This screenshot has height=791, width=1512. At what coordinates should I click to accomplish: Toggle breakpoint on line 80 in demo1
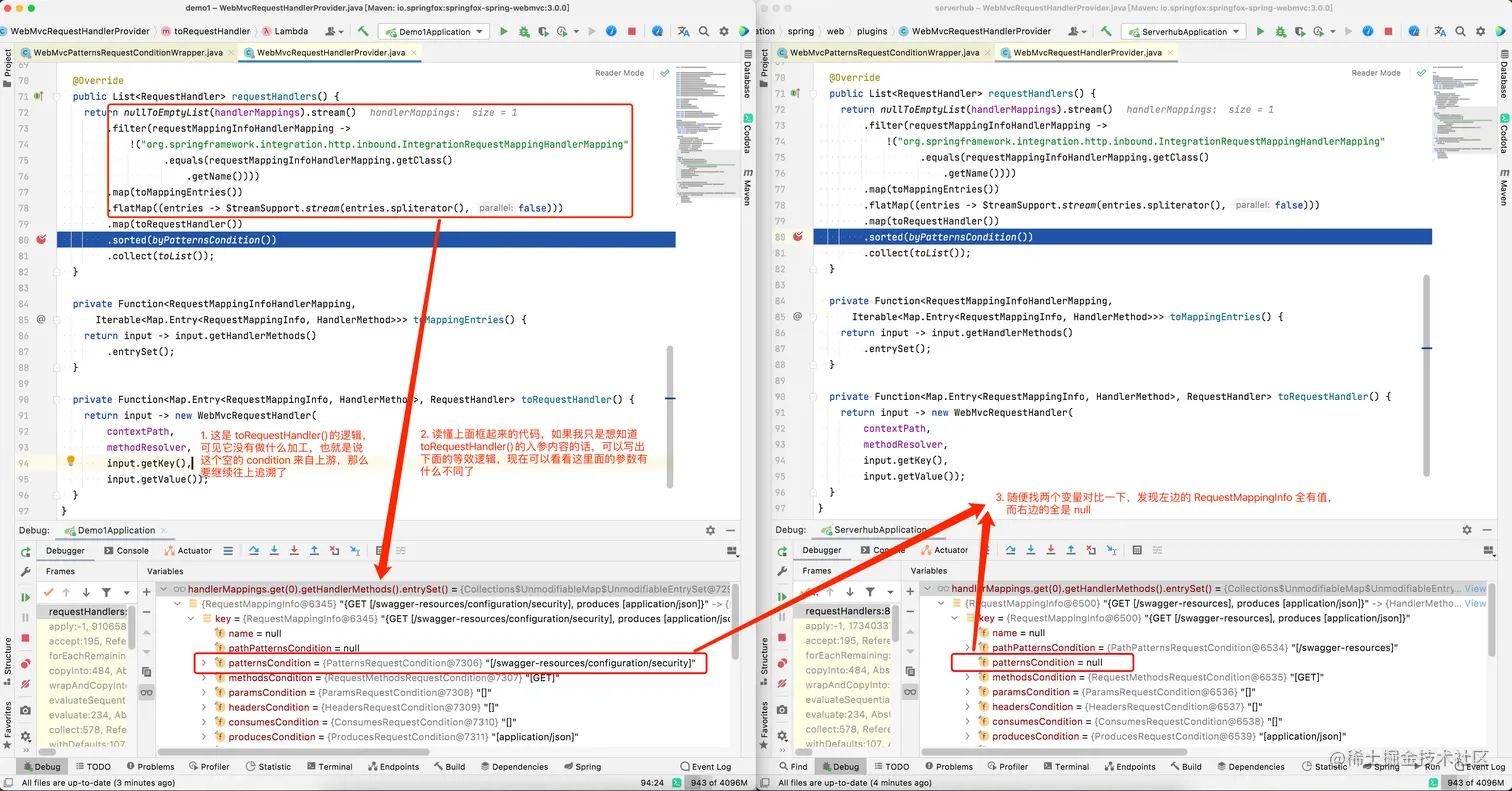[x=41, y=240]
